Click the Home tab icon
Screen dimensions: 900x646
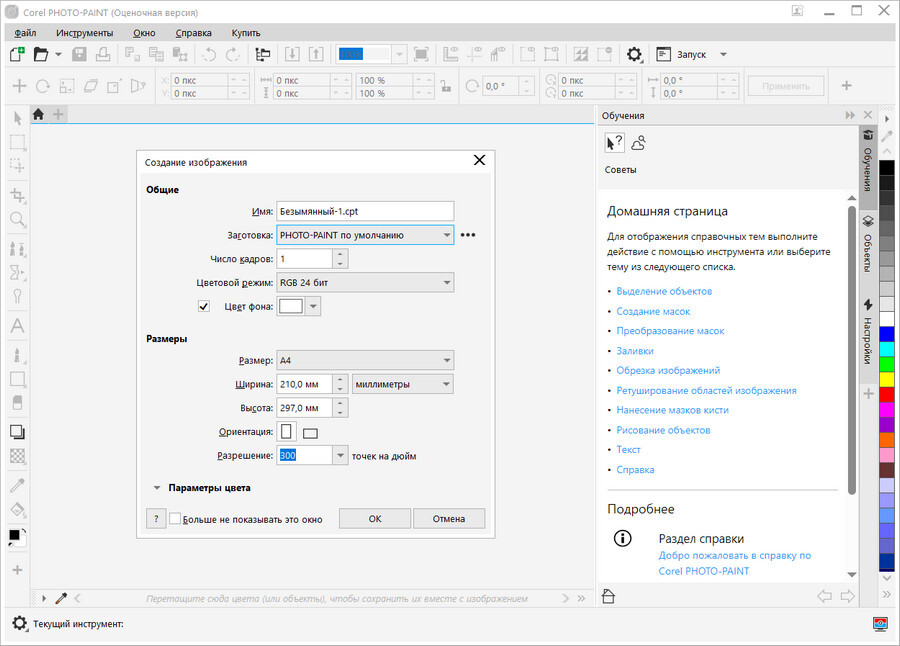38,114
